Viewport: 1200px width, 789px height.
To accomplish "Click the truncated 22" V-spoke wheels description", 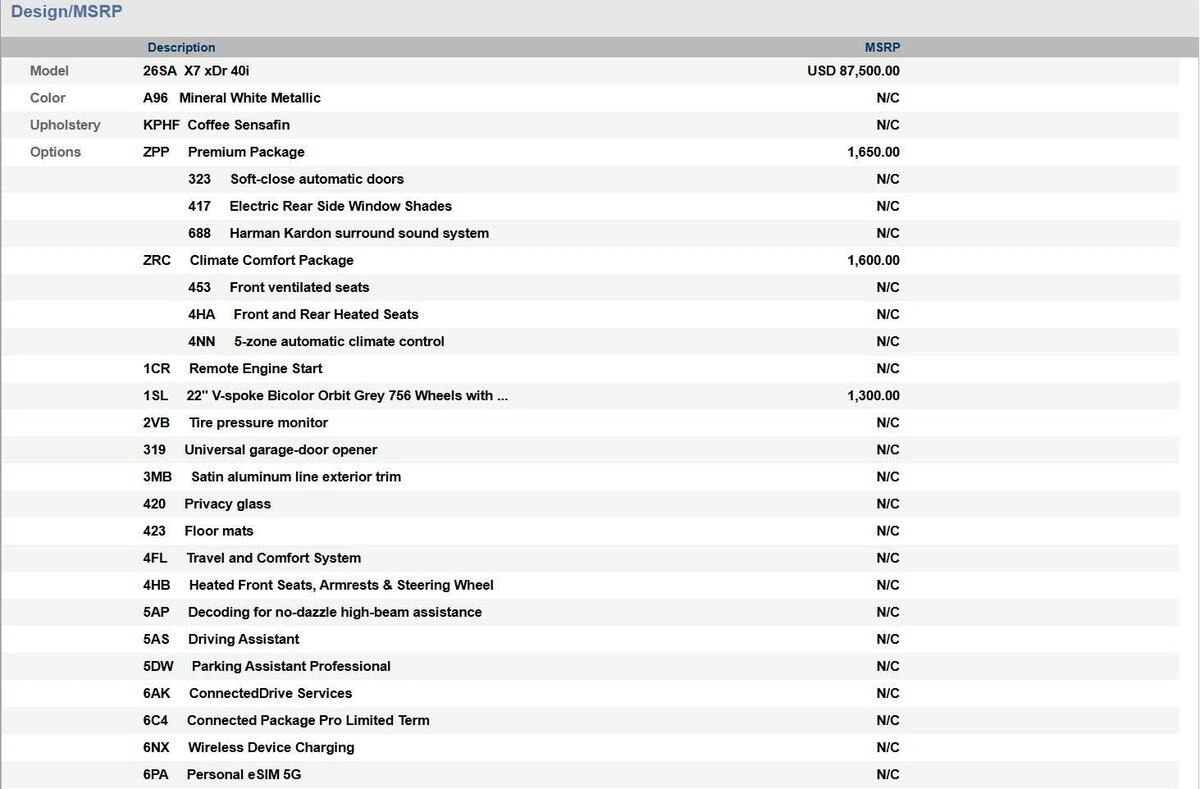I will point(347,395).
